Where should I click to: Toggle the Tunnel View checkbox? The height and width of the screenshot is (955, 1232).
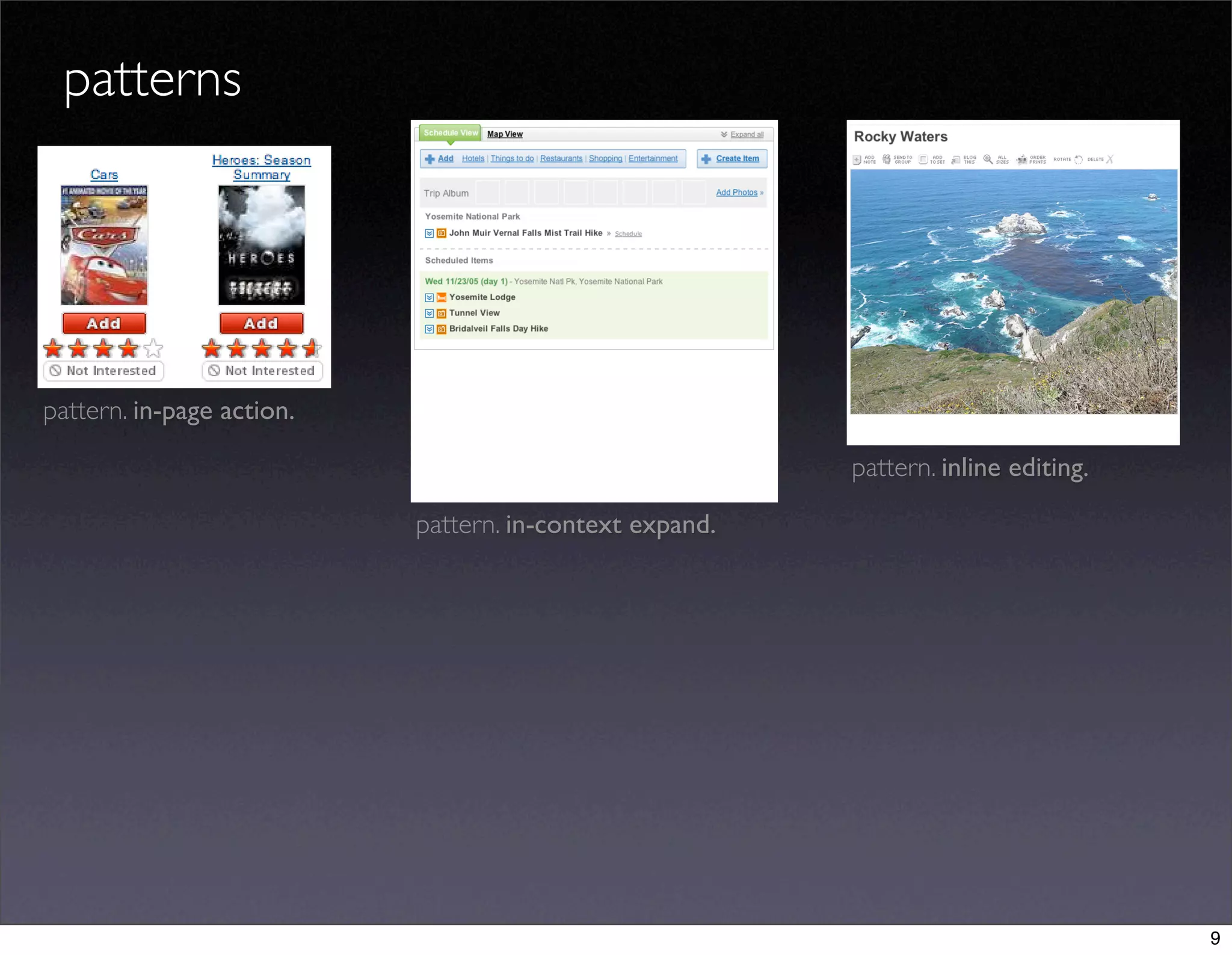430,314
